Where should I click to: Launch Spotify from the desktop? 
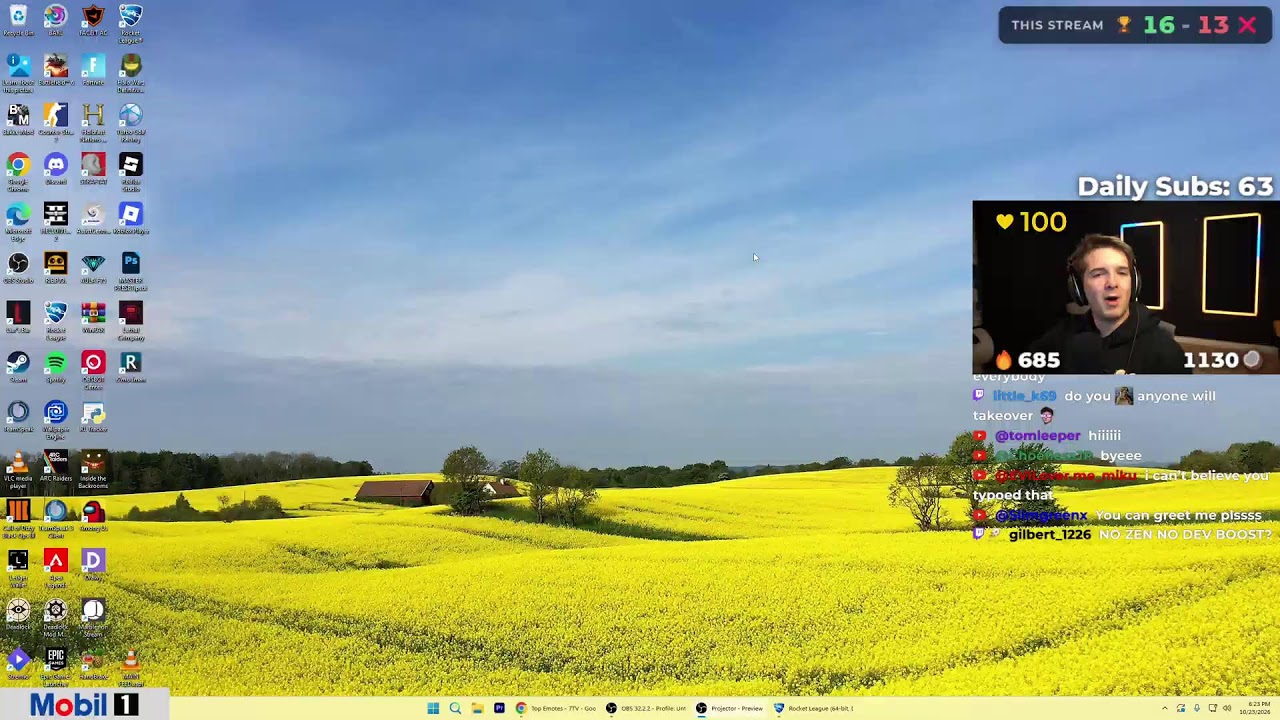(x=56, y=367)
